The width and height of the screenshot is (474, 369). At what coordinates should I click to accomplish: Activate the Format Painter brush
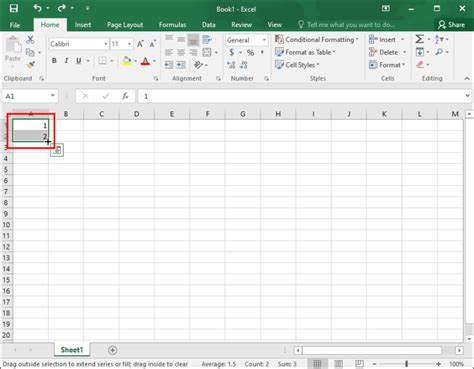pos(31,65)
